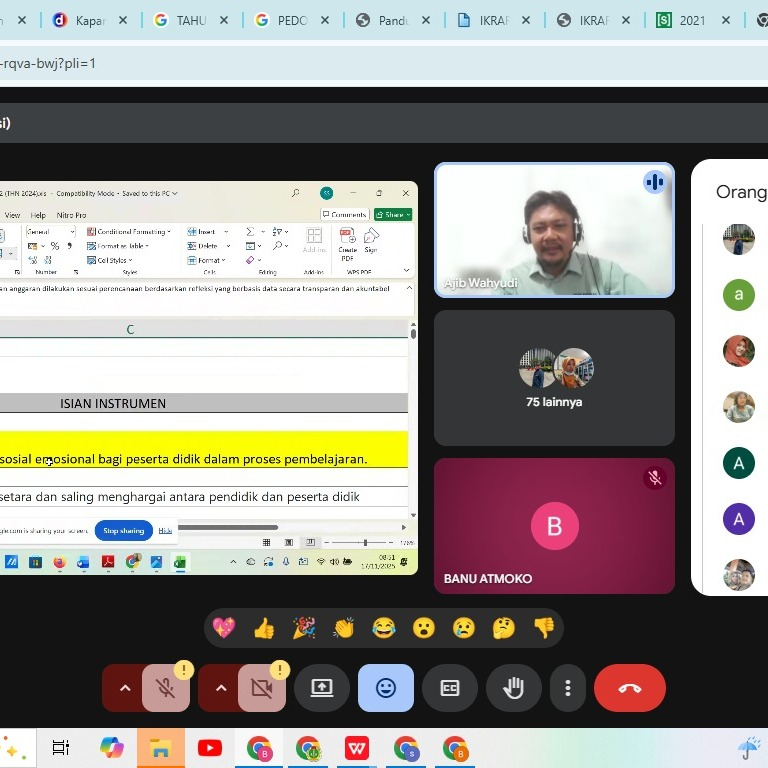The width and height of the screenshot is (768, 768).
Task: Turn on the camera
Action: 262,688
